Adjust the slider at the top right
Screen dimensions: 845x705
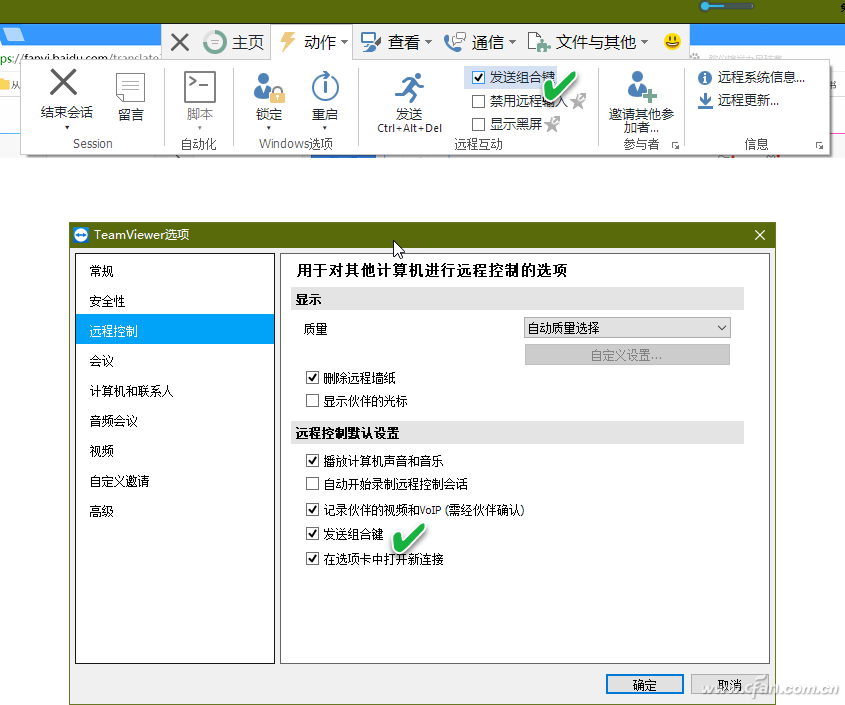point(726,6)
